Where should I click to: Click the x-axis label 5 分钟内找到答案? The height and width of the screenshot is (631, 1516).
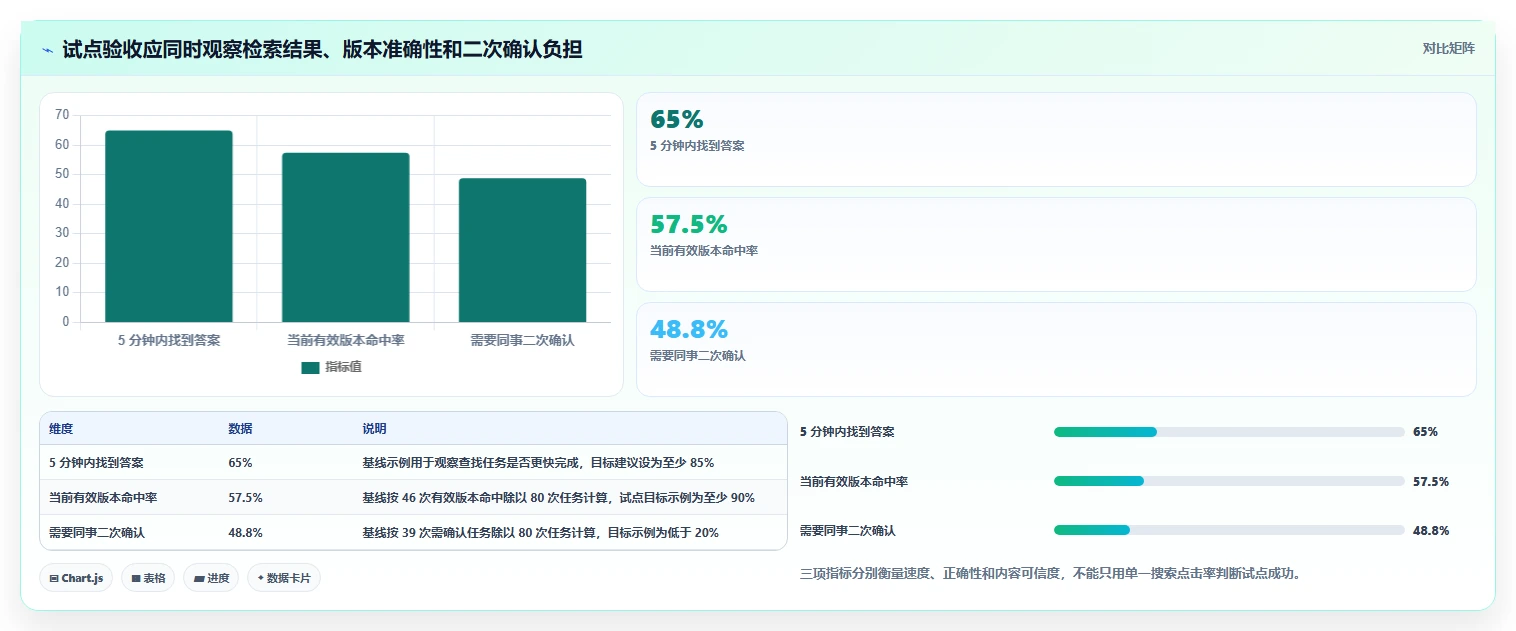tap(169, 340)
